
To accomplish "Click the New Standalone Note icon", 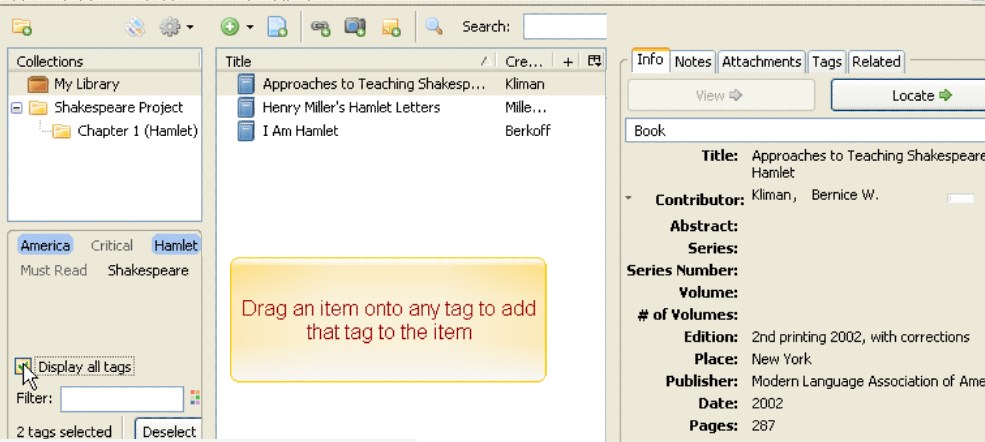I will [391, 26].
